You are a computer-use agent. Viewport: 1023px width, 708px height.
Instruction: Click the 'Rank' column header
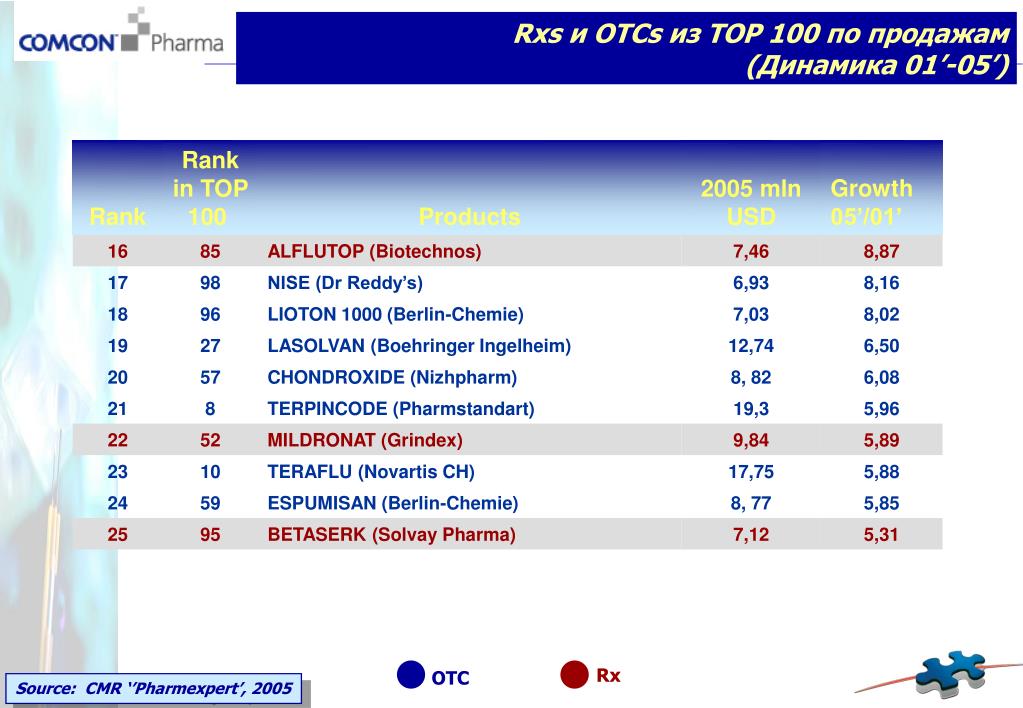(x=117, y=216)
